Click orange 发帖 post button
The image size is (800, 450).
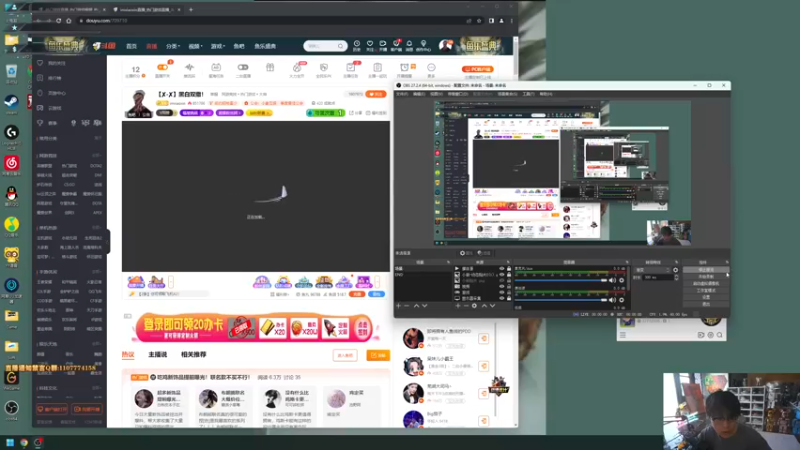378,355
